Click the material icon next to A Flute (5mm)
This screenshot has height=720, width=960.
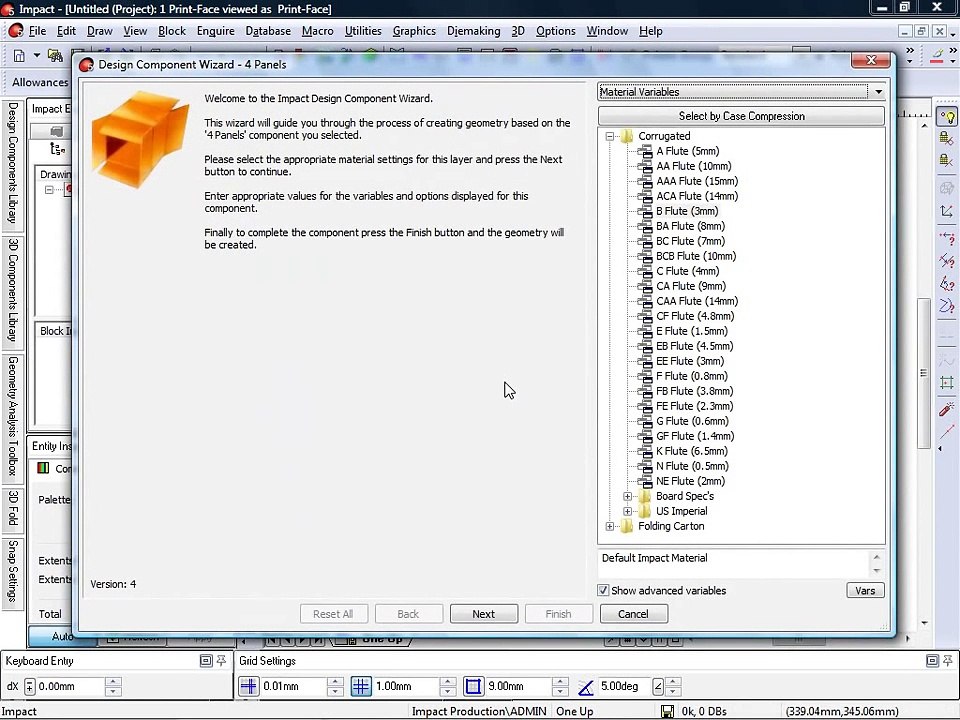645,151
